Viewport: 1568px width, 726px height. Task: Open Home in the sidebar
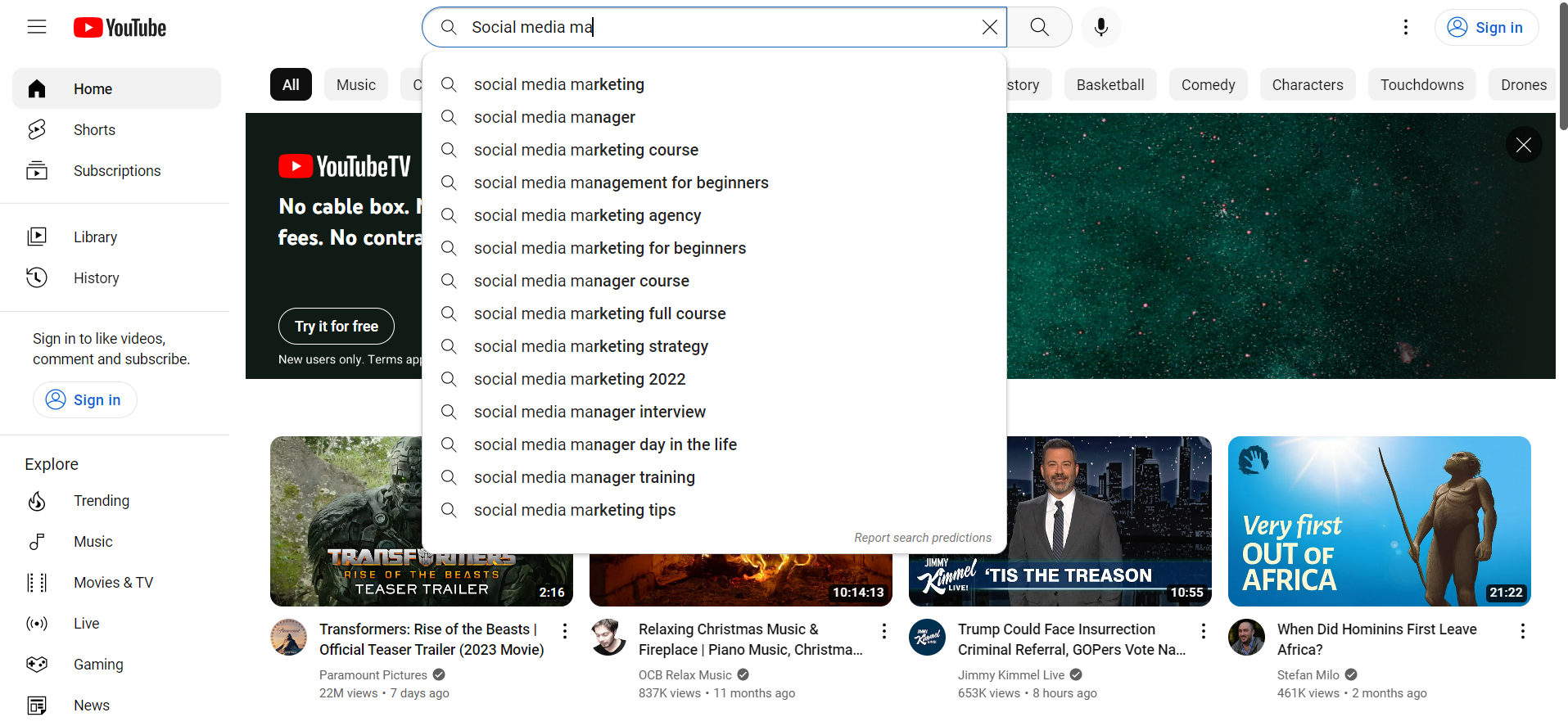tap(116, 88)
